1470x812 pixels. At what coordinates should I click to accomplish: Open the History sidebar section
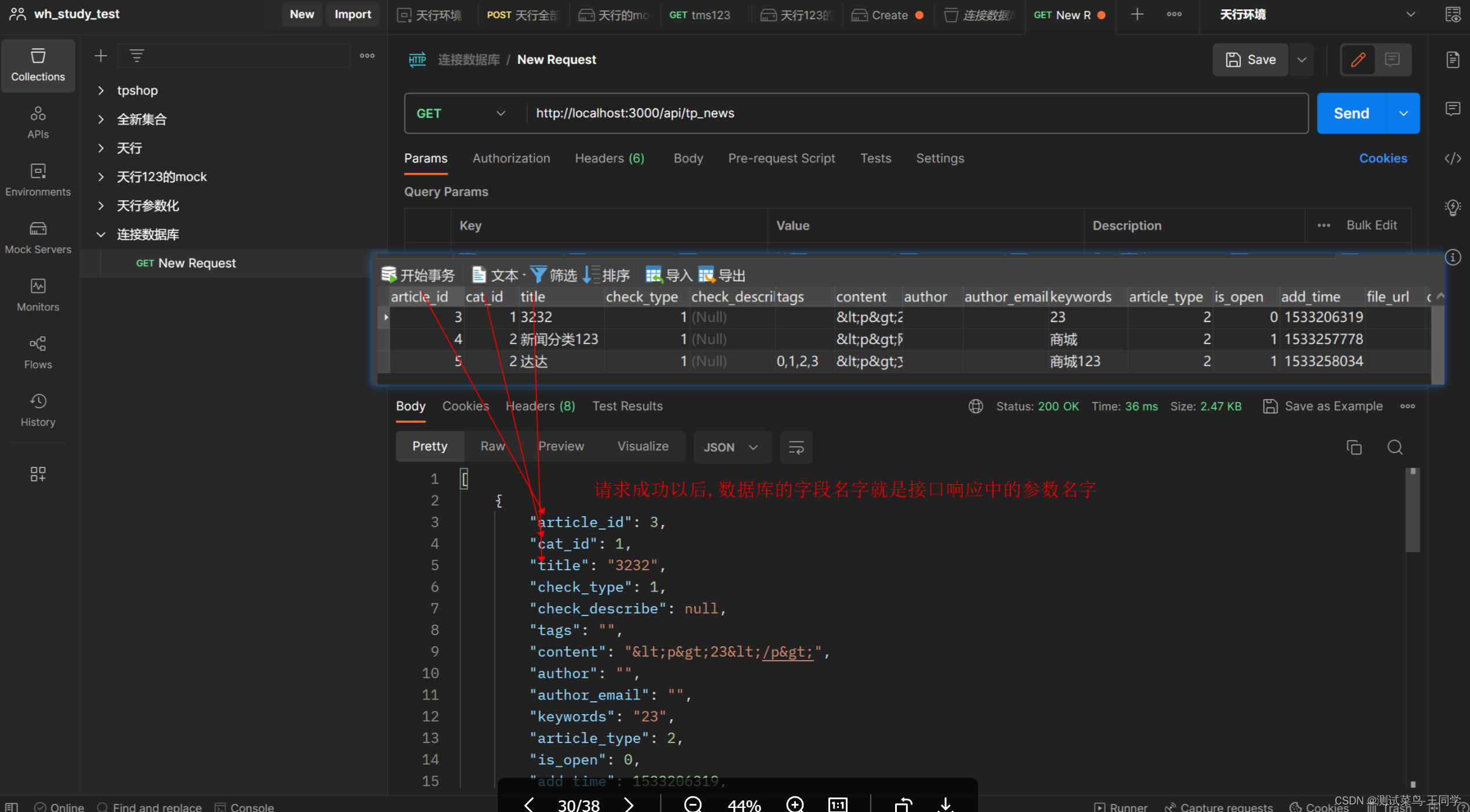click(x=38, y=409)
